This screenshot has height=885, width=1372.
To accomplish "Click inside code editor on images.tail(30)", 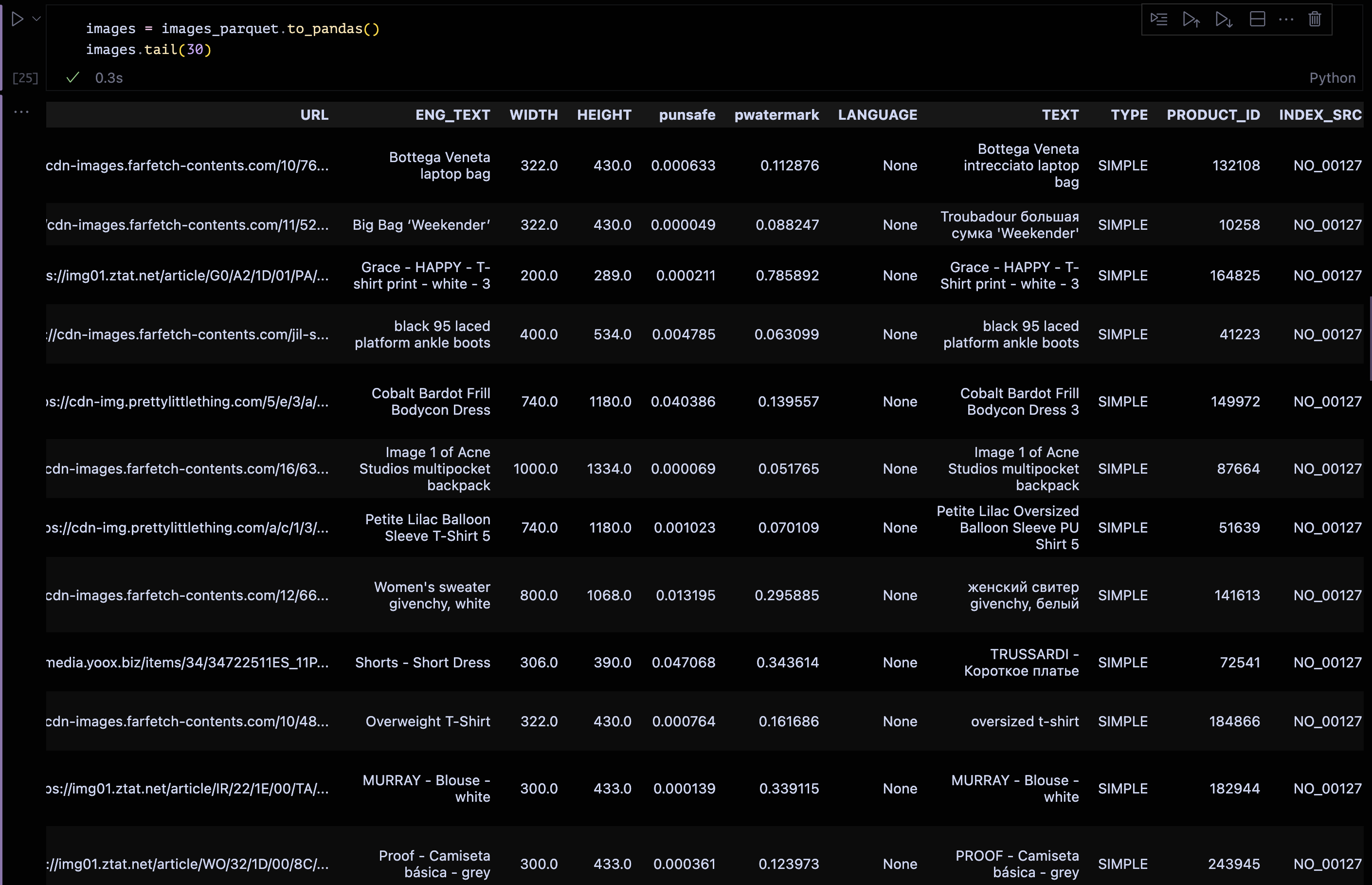I will [149, 50].
